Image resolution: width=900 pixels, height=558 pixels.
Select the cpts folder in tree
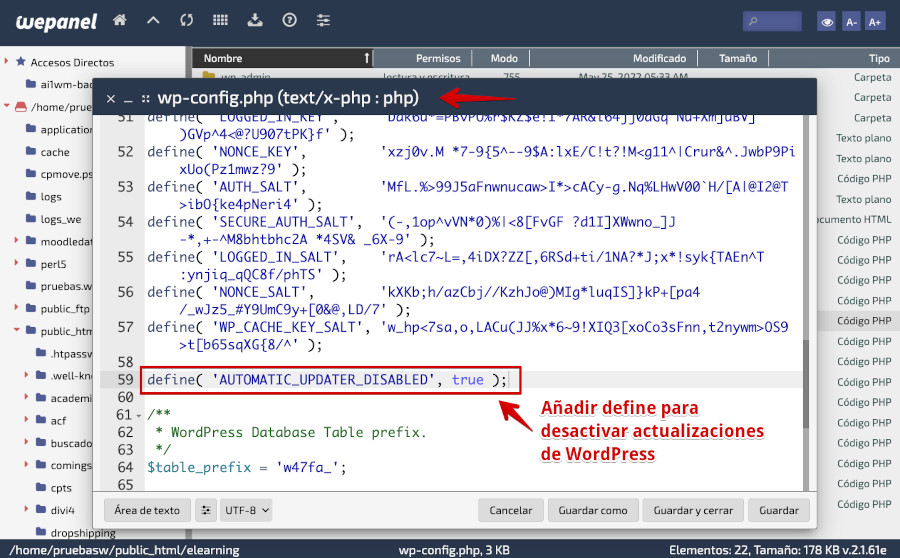coord(61,488)
